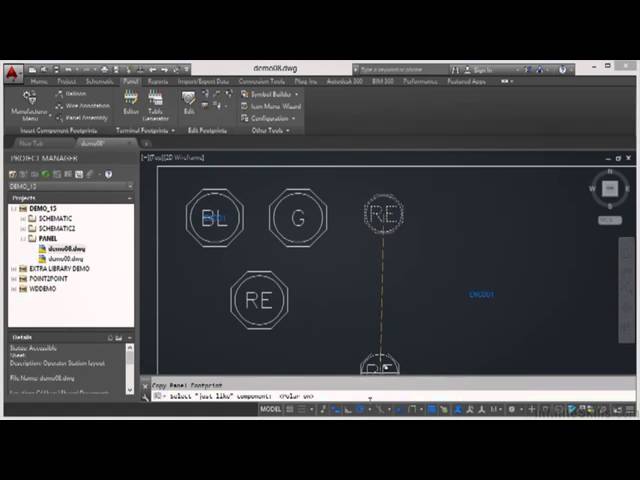This screenshot has width=640, height=480.
Task: Expand Symbol Builder dropdown arrow
Action: click(x=296, y=94)
